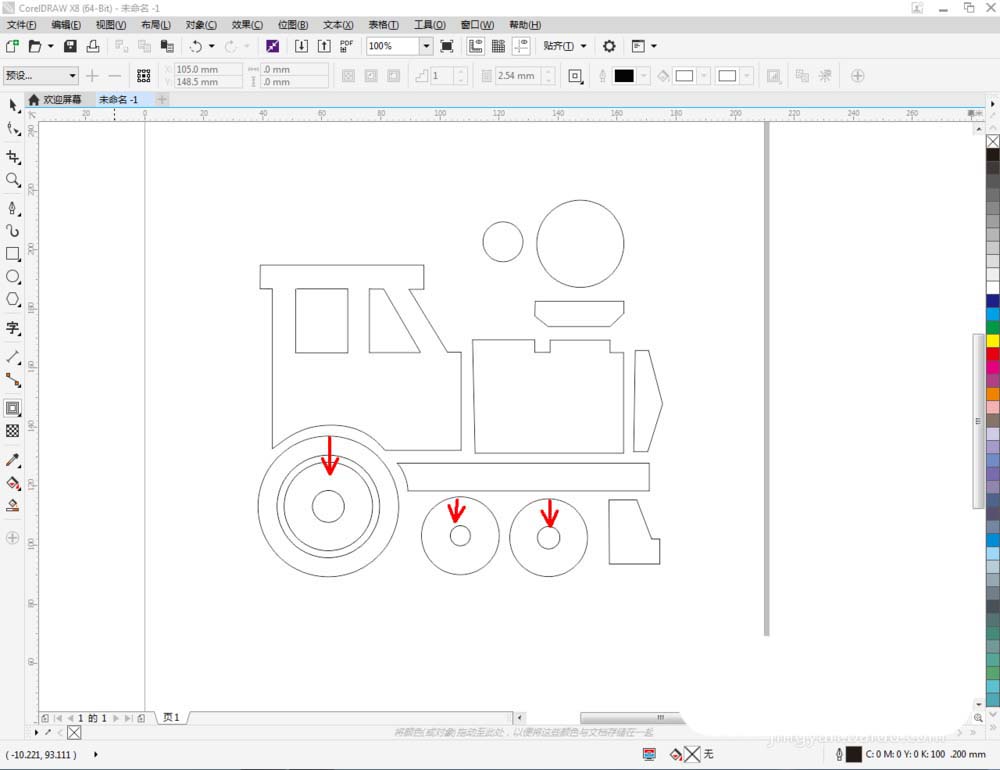Open the application launcher dropdown arrow
The height and width of the screenshot is (770, 1000).
[x=654, y=46]
